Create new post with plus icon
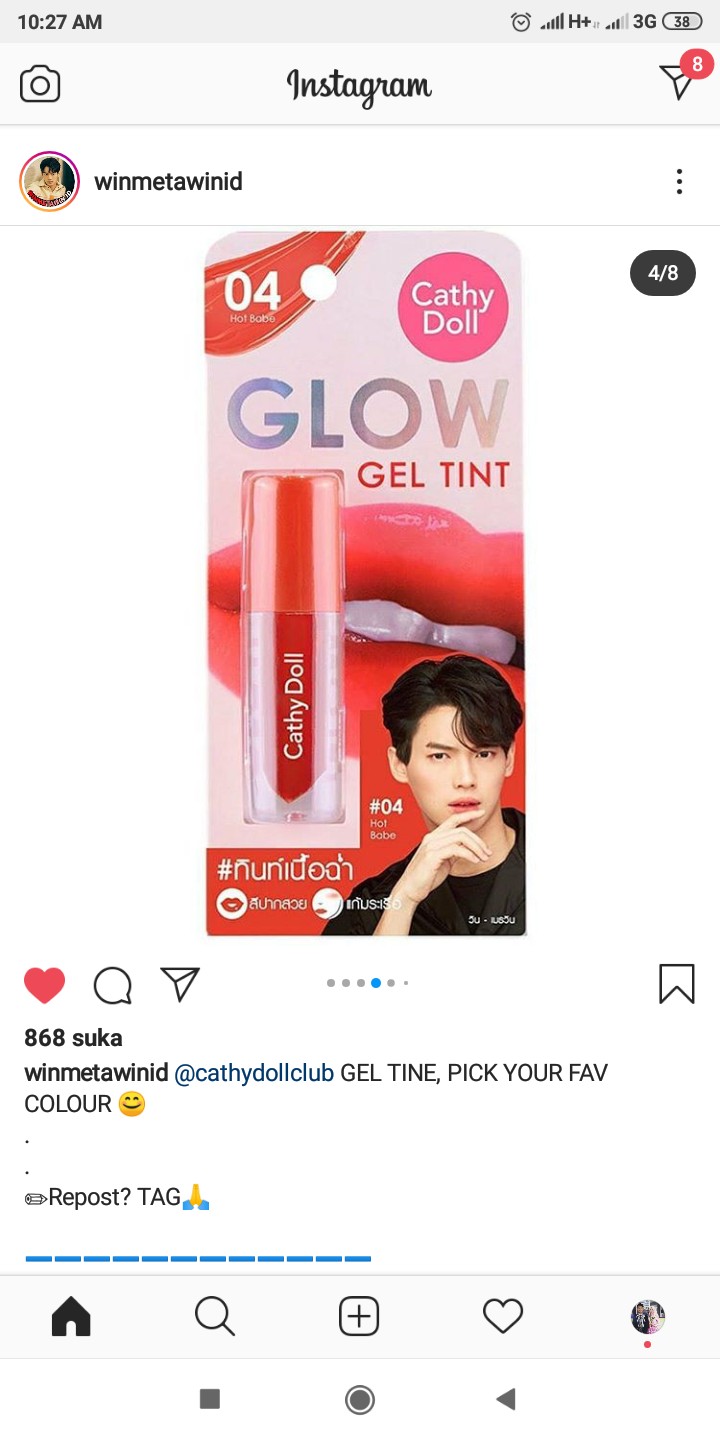Screen dimensions: 720x1440 [359, 1317]
